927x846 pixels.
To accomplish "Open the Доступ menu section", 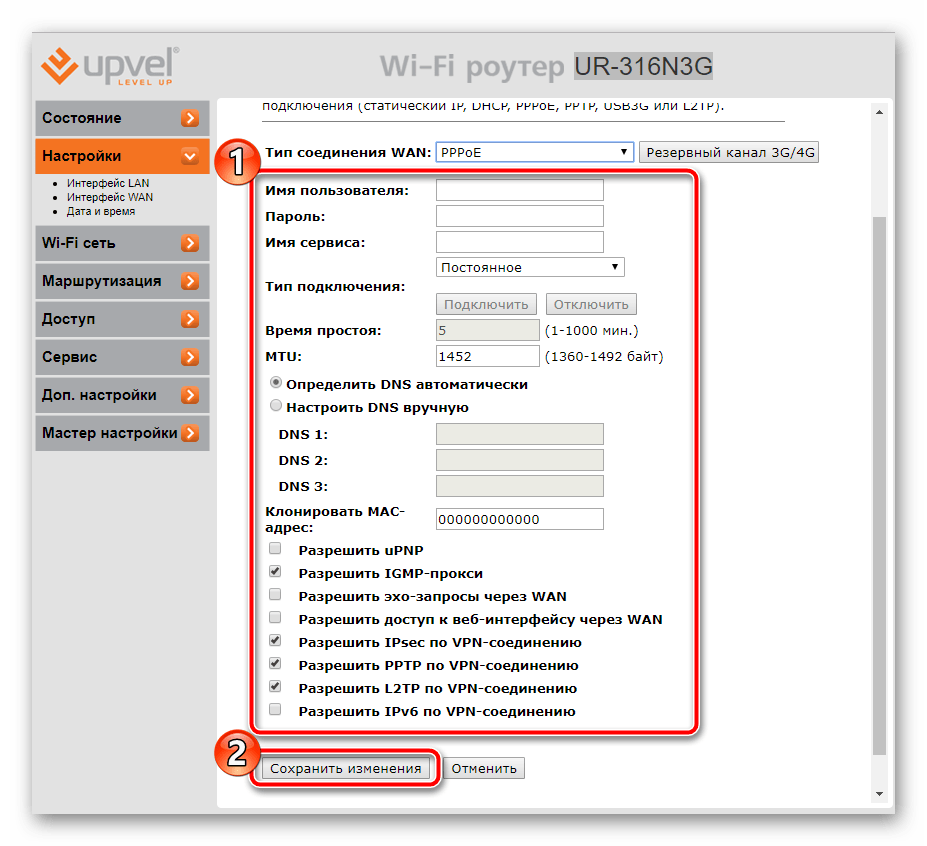I will (122, 319).
